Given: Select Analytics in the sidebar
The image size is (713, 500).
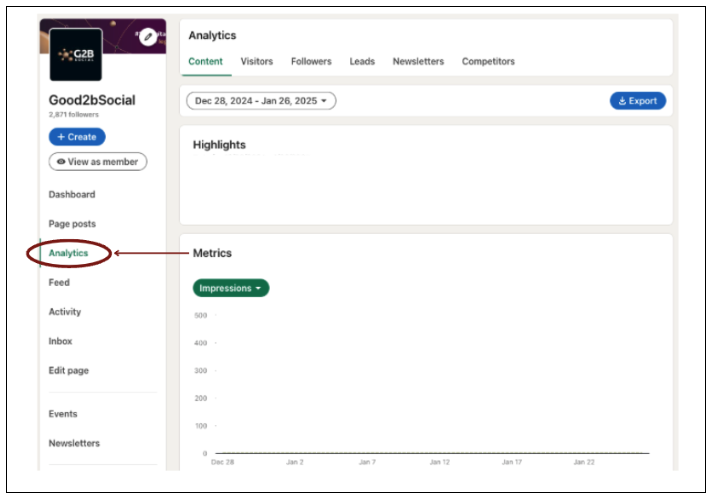Looking at the screenshot, I should coord(68,253).
